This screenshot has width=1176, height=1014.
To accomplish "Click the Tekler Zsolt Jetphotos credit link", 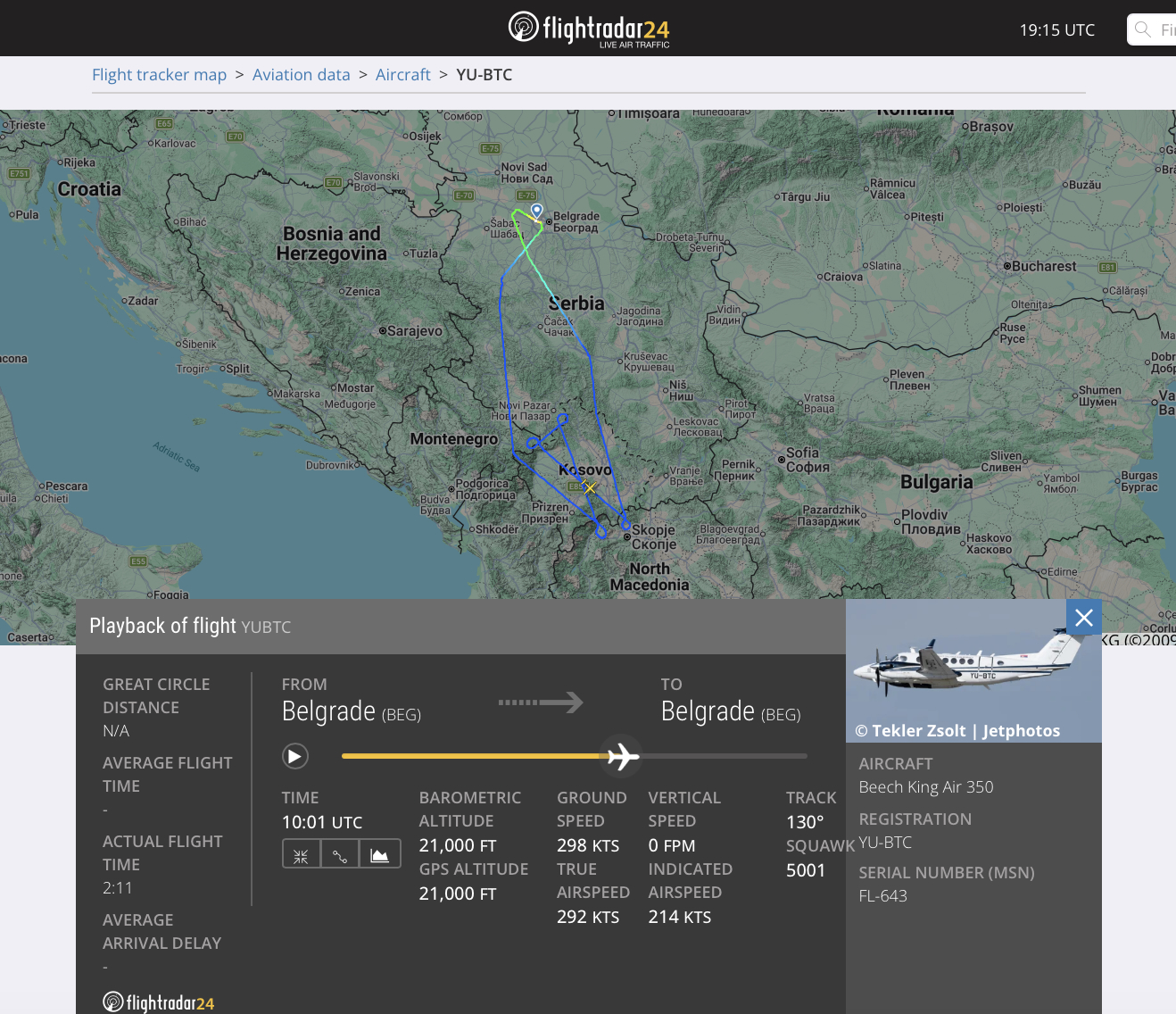I will [x=957, y=730].
